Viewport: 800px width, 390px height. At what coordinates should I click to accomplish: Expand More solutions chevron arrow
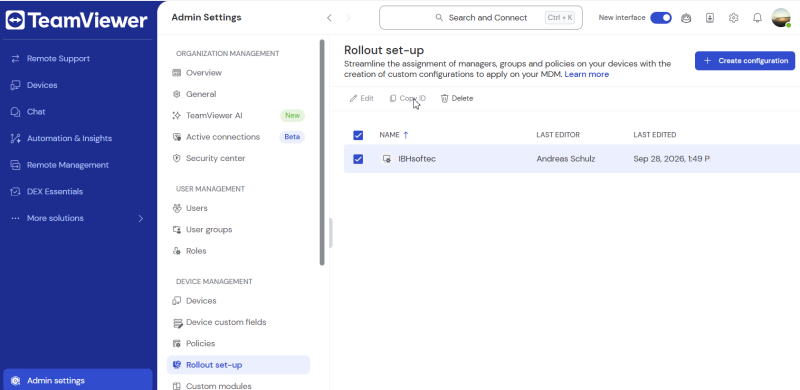(x=141, y=218)
